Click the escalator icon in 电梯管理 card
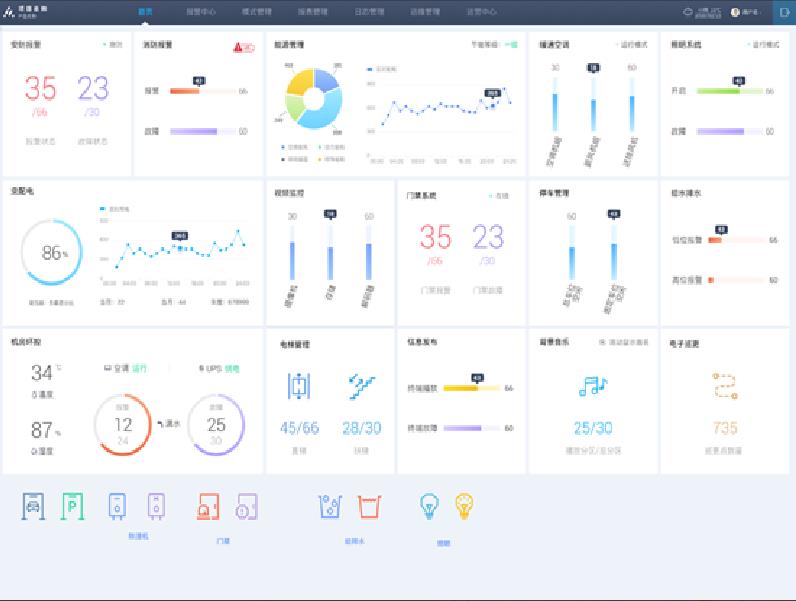Screen dimensions: 796x601 click(361, 386)
